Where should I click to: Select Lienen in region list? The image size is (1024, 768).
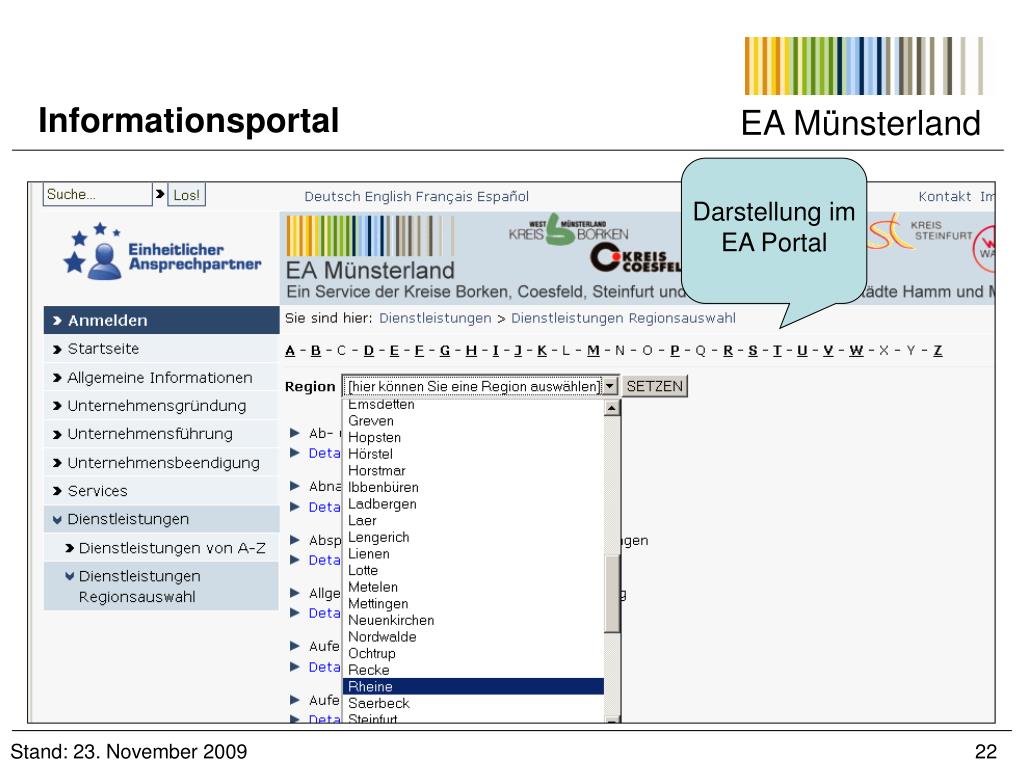coord(473,554)
